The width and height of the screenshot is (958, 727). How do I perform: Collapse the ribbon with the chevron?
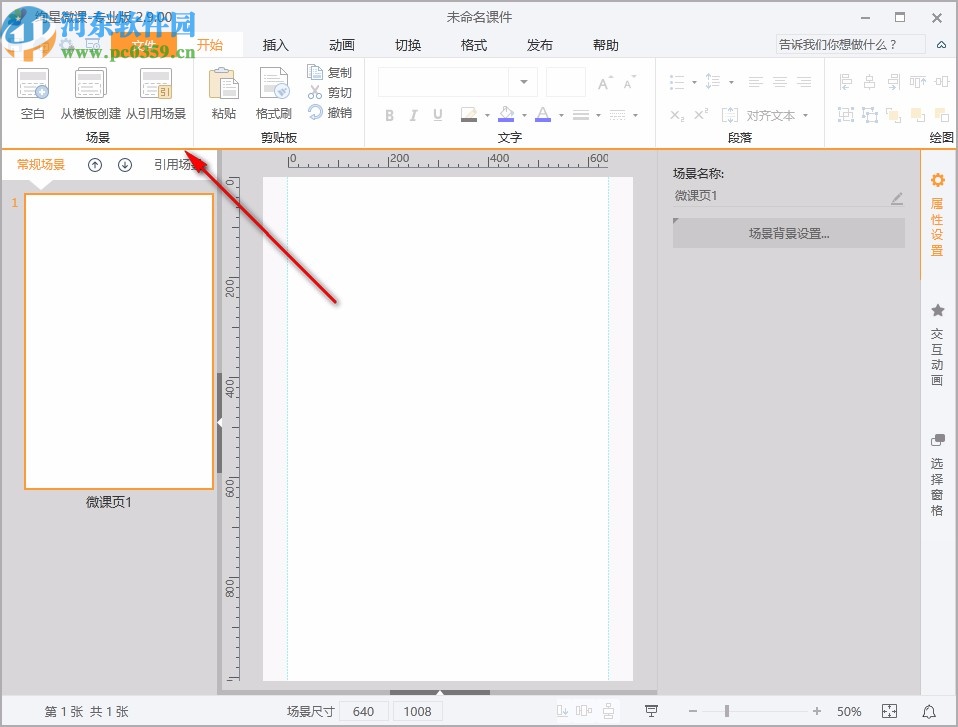[x=941, y=45]
